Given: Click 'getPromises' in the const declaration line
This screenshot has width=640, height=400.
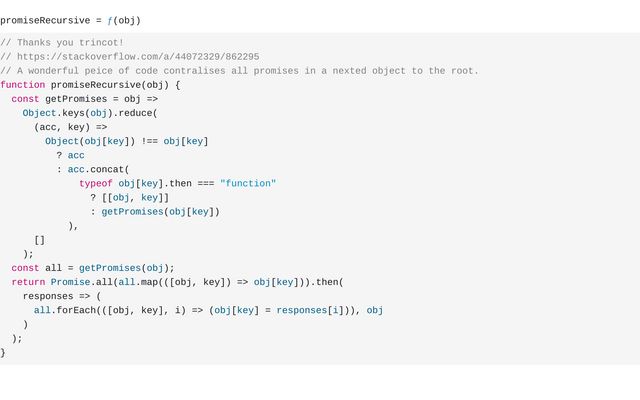Looking at the screenshot, I should pos(79,99).
